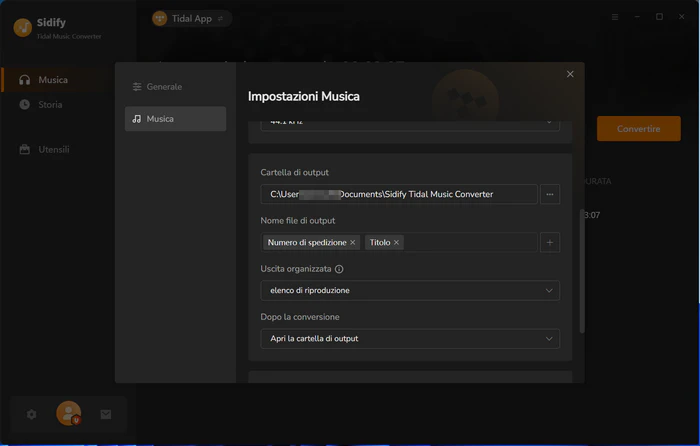
Task: Switch source using the Tidal App button
Action: 191,18
